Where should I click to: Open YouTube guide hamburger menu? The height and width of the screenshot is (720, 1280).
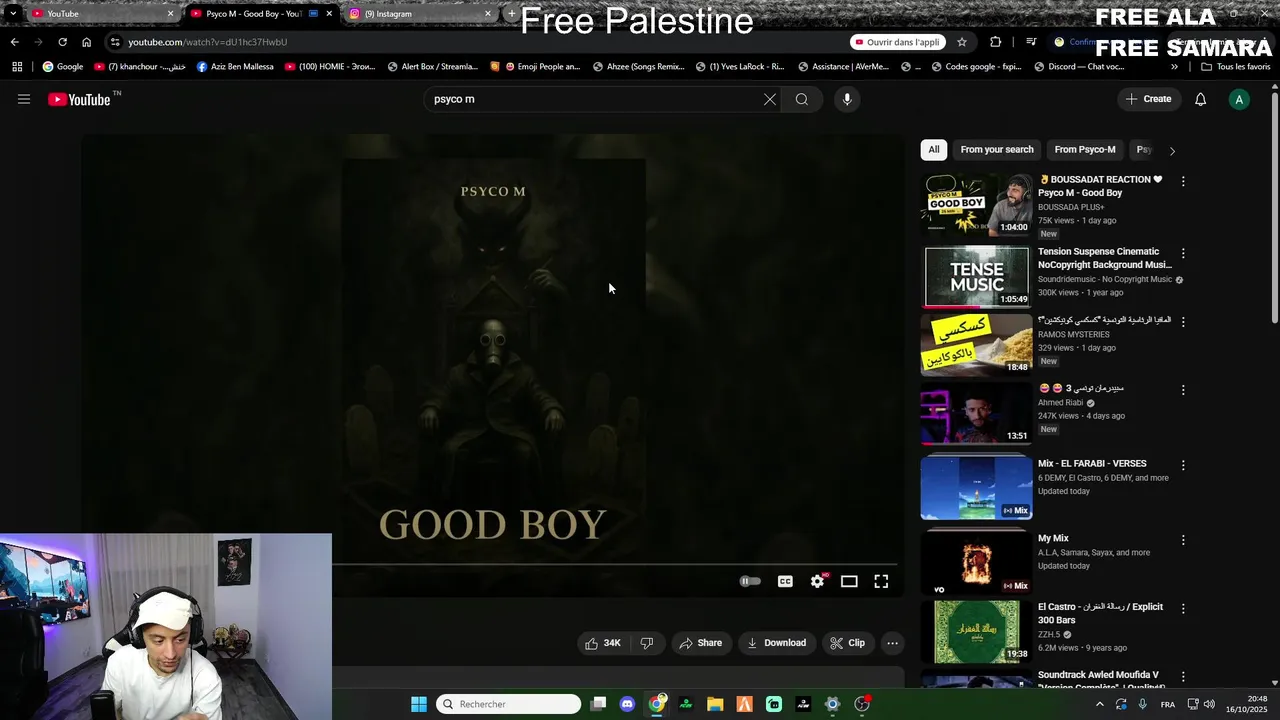[x=24, y=99]
